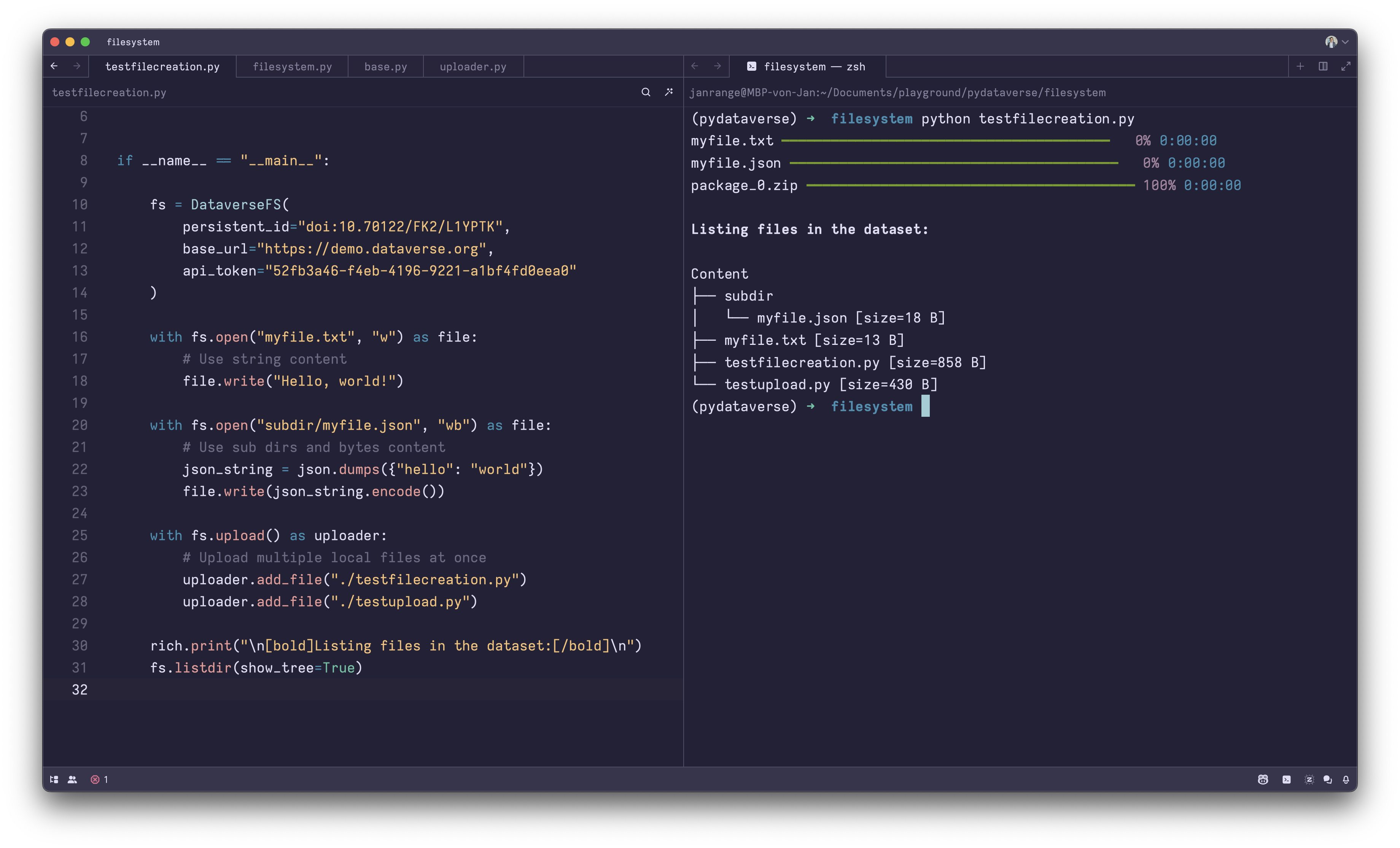Open inline assist magic wand icon

(x=669, y=92)
